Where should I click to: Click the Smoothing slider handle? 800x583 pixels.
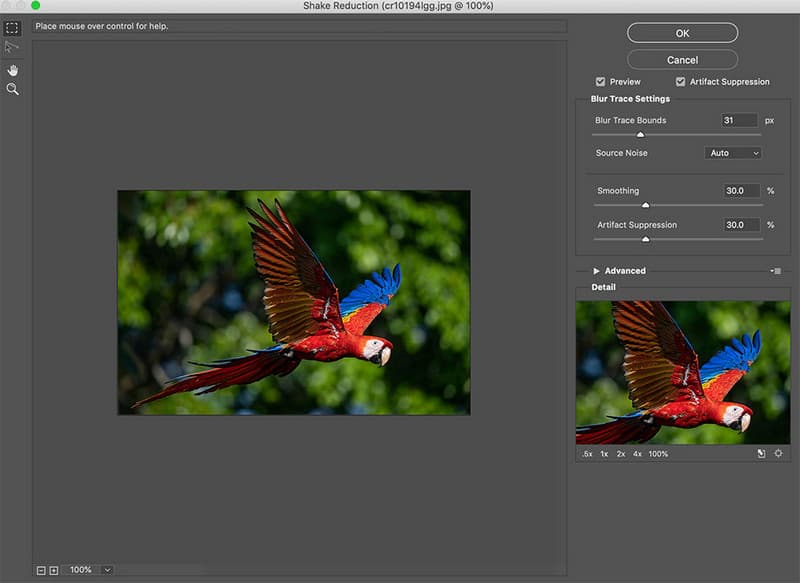[x=645, y=205]
